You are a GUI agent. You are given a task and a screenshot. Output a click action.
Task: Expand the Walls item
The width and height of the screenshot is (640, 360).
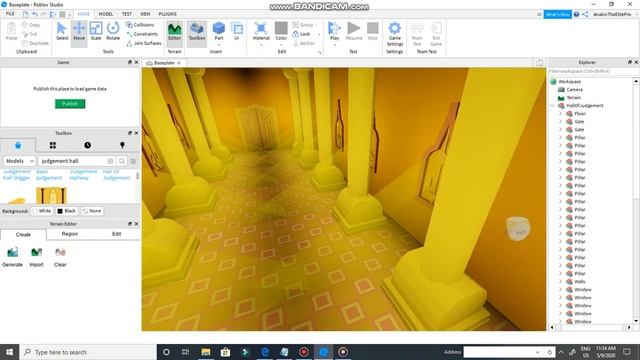[x=560, y=282]
